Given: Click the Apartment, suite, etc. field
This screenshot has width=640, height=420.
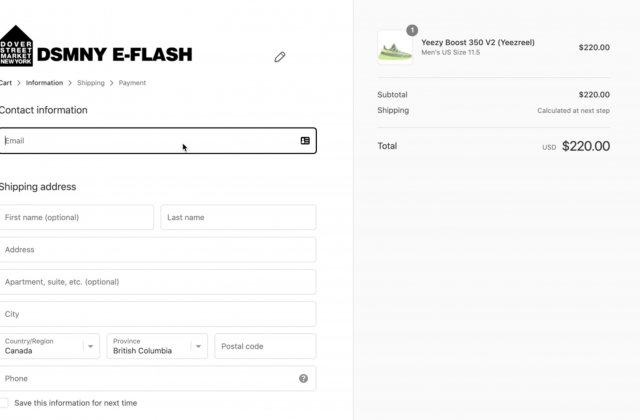Looking at the screenshot, I should (158, 282).
